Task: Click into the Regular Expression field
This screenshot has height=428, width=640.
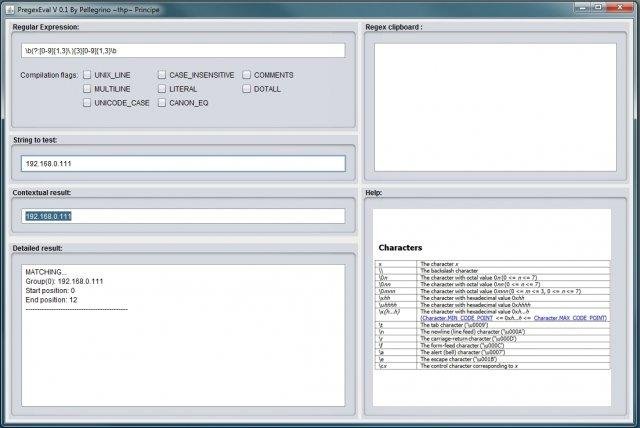Action: click(x=183, y=51)
